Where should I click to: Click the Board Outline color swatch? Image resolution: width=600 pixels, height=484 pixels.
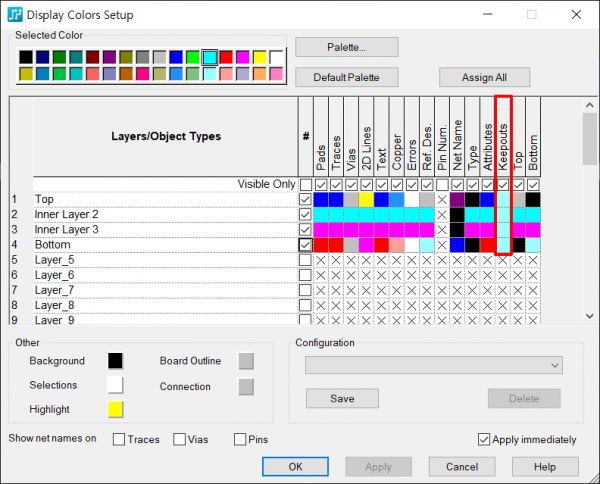coord(246,361)
